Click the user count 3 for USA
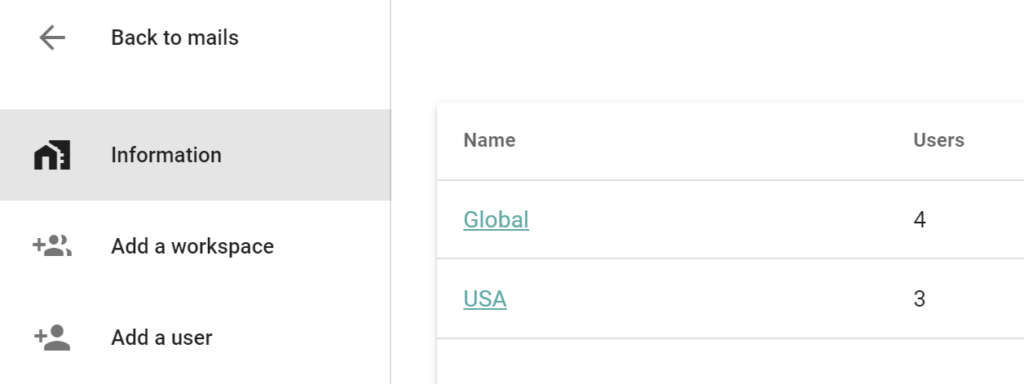Screen dimensions: 1024x384 coord(920,298)
